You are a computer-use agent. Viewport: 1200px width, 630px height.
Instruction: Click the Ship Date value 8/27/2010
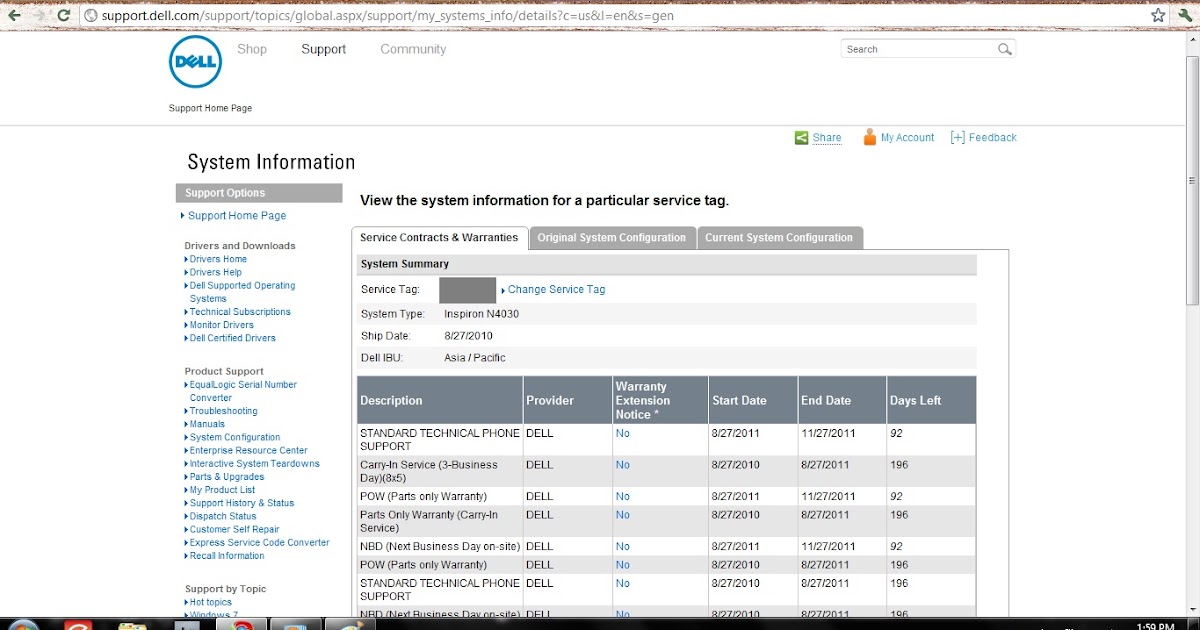coord(467,336)
